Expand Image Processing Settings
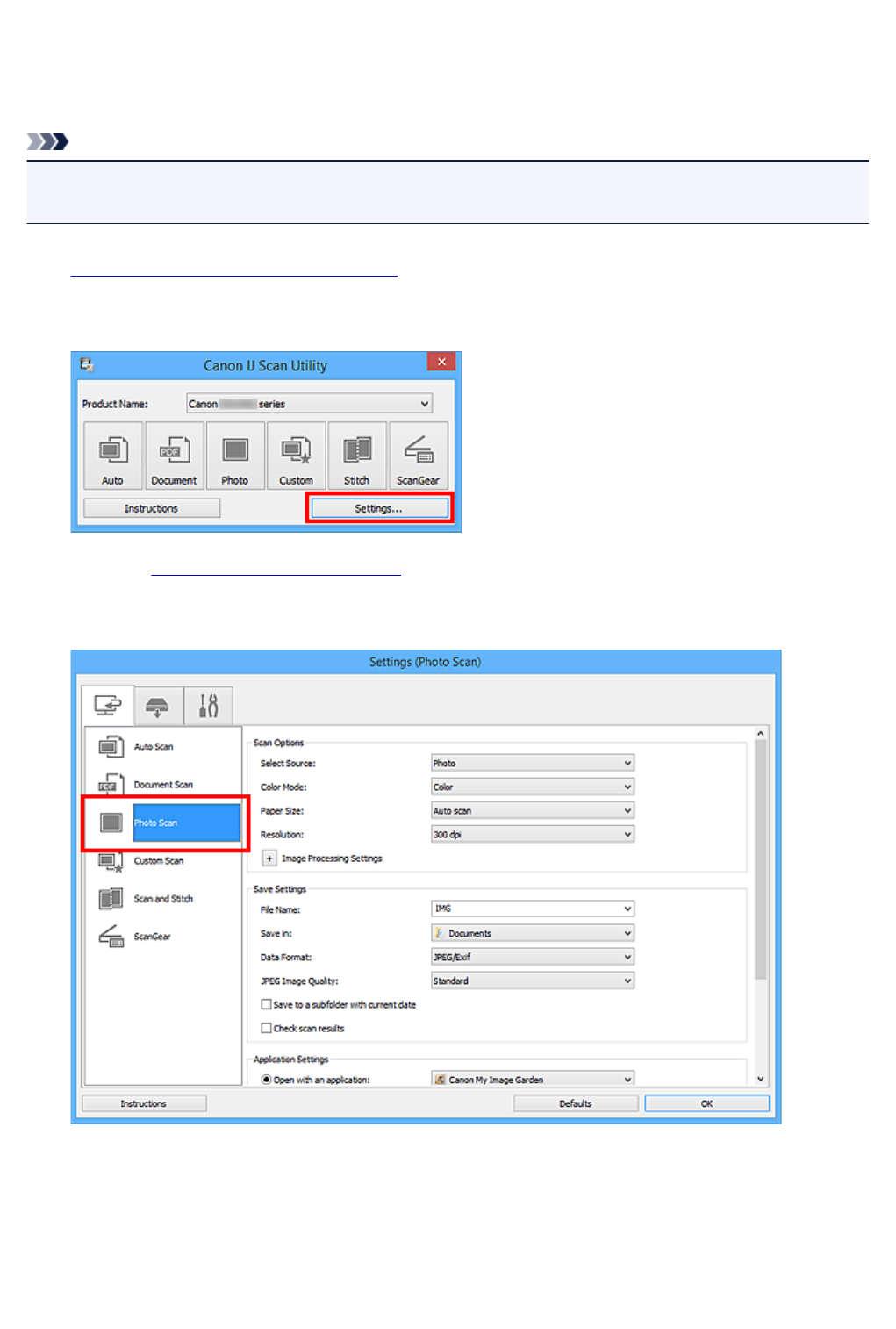896x1329 pixels. pos(269,858)
